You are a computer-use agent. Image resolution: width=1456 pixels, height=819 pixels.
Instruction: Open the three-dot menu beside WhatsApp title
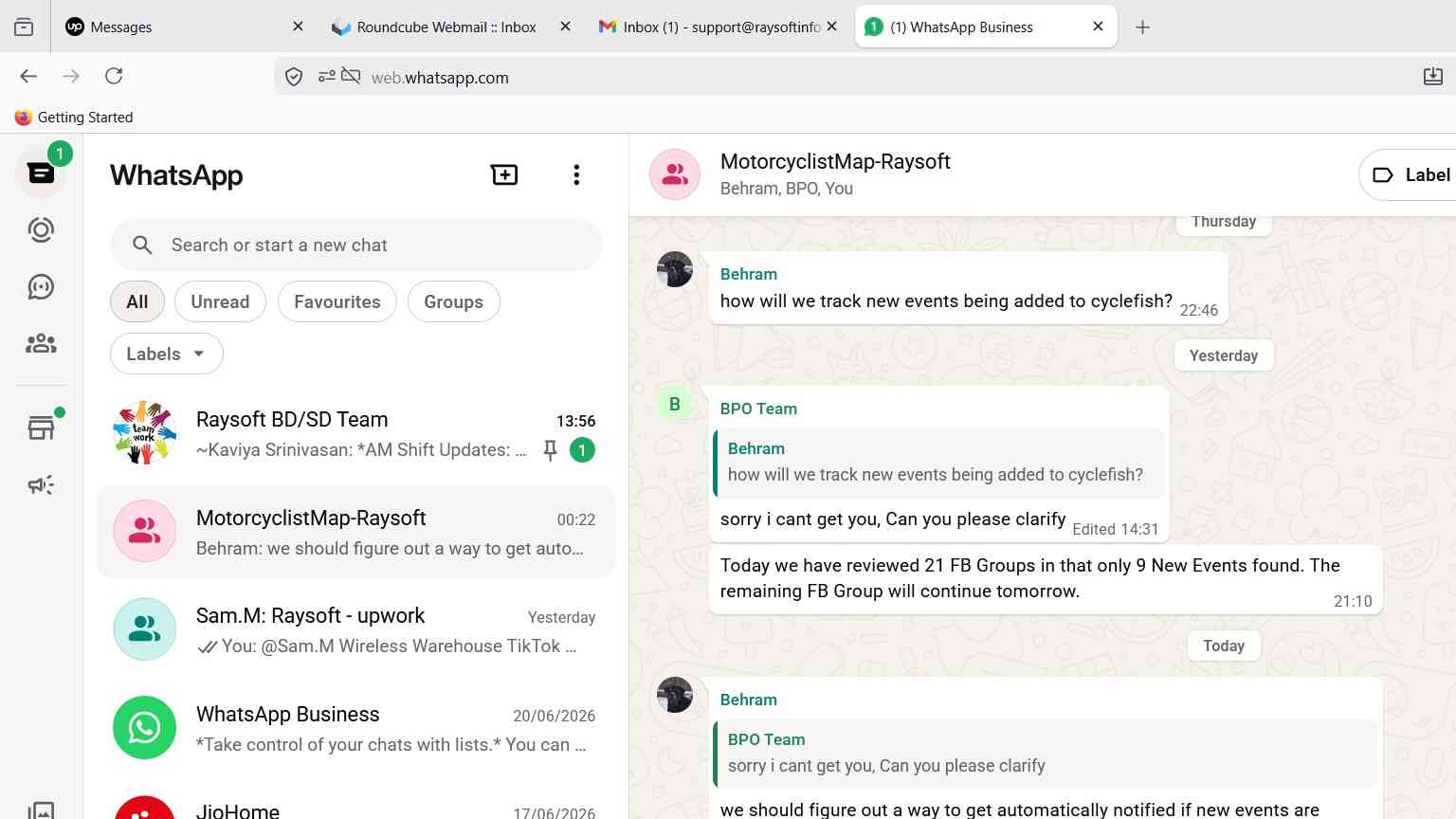576,174
